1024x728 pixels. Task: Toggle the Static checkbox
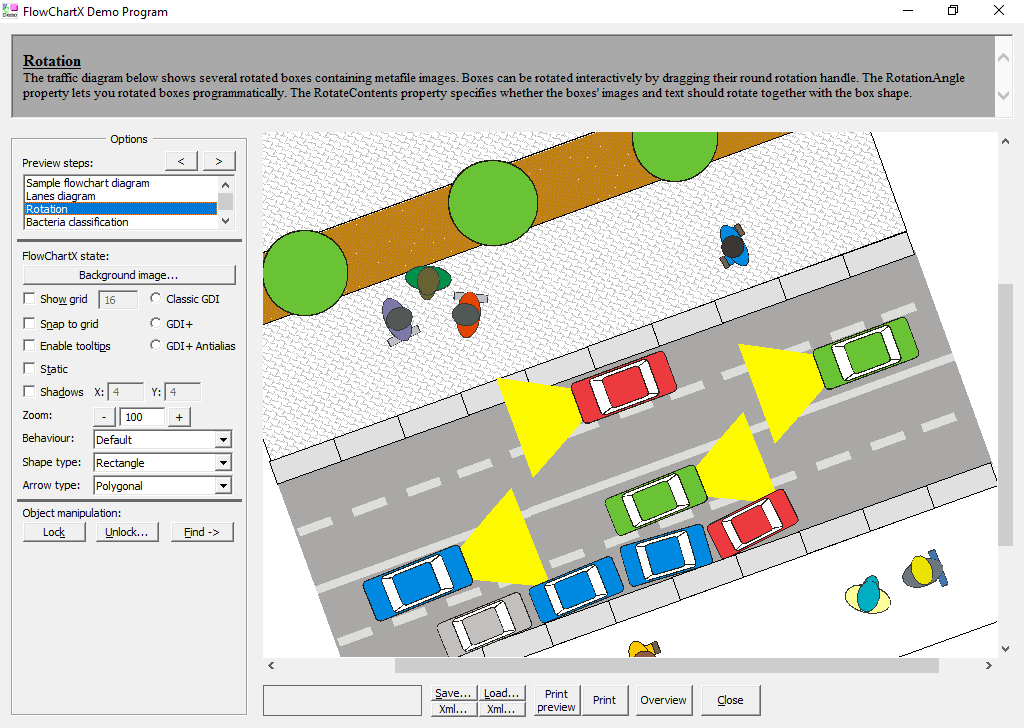30,368
